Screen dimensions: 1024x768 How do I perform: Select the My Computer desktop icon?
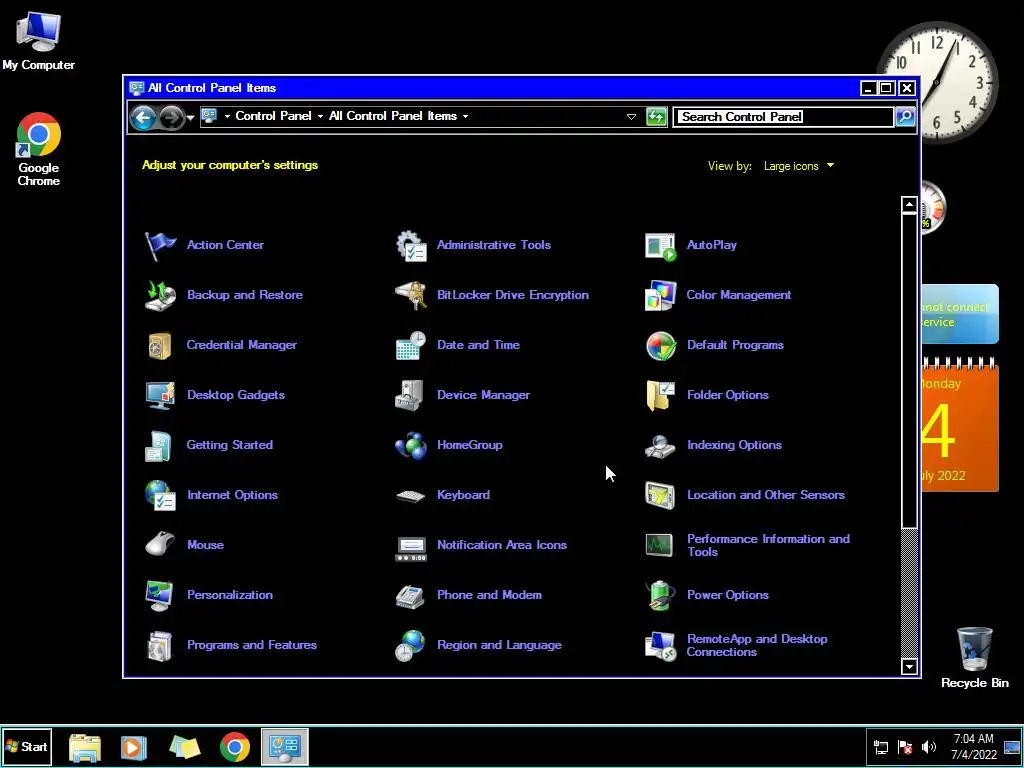click(x=39, y=40)
